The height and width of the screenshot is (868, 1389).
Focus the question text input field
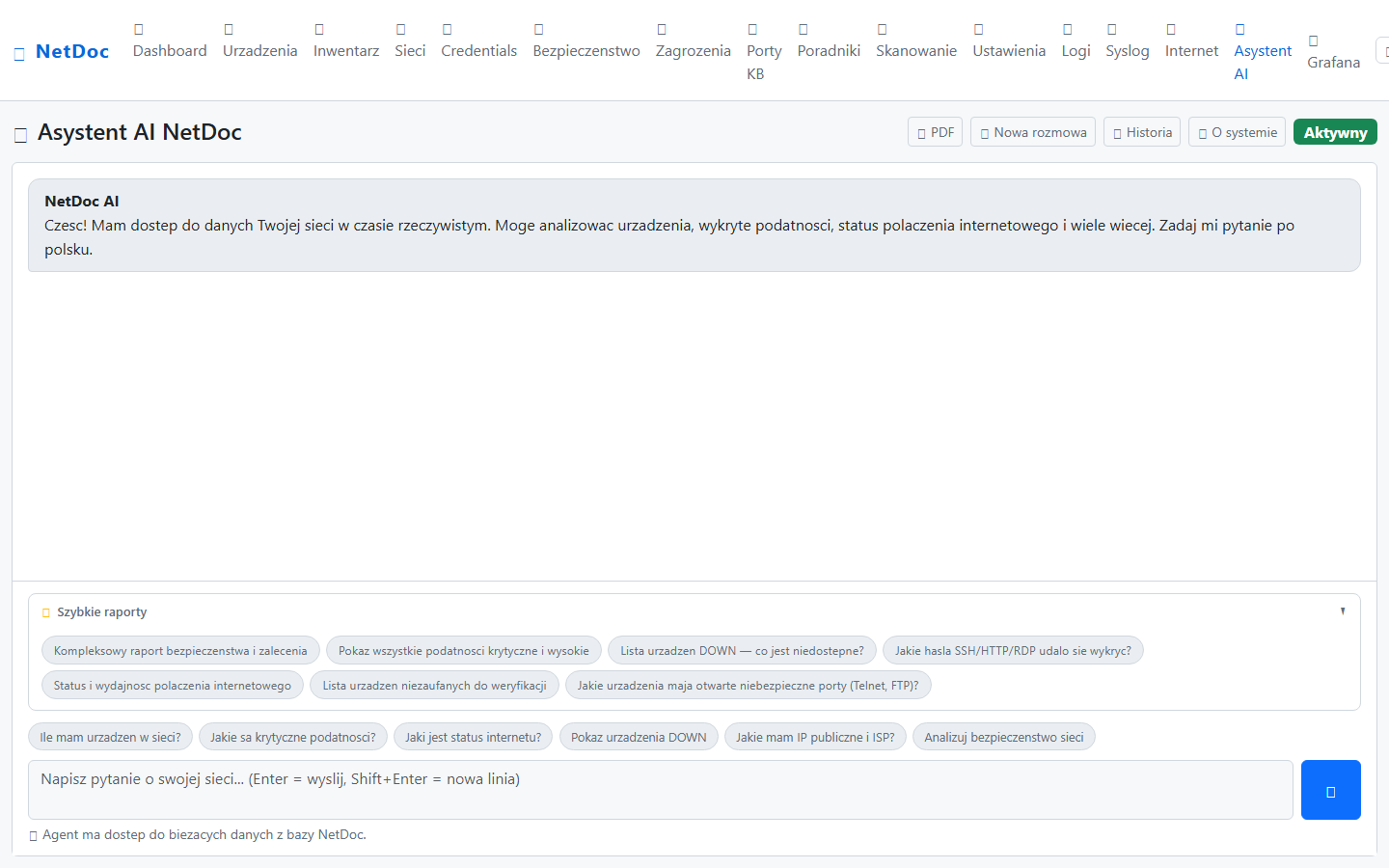(661, 790)
